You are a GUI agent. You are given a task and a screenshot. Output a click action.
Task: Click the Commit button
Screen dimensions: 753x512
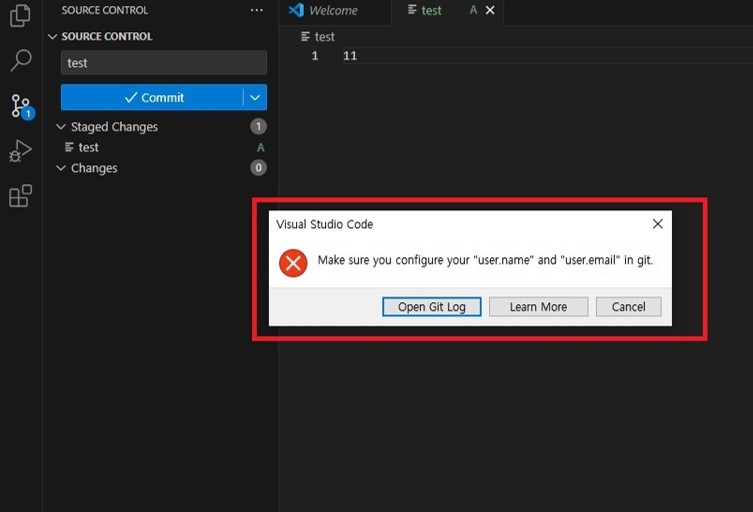click(152, 98)
